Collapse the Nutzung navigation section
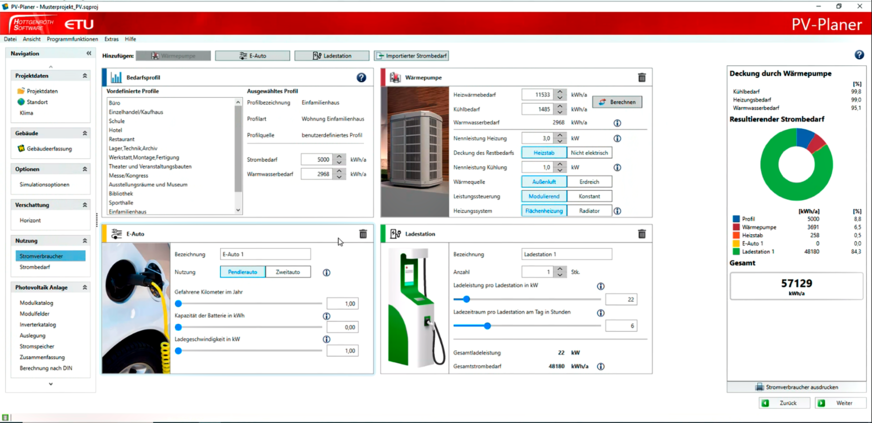The height and width of the screenshot is (423, 872). (85, 241)
